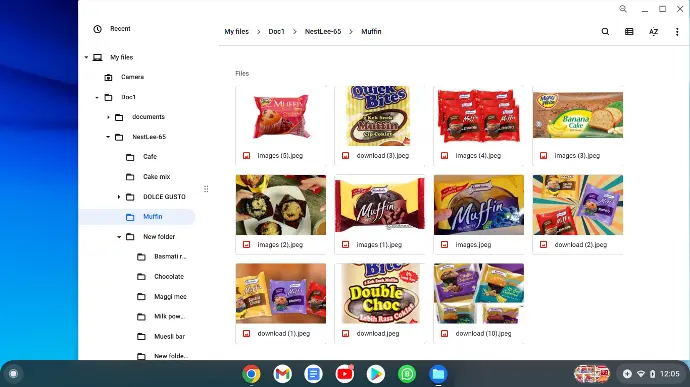Open system tray showing time 12:05
690x387 pixels.
point(652,374)
